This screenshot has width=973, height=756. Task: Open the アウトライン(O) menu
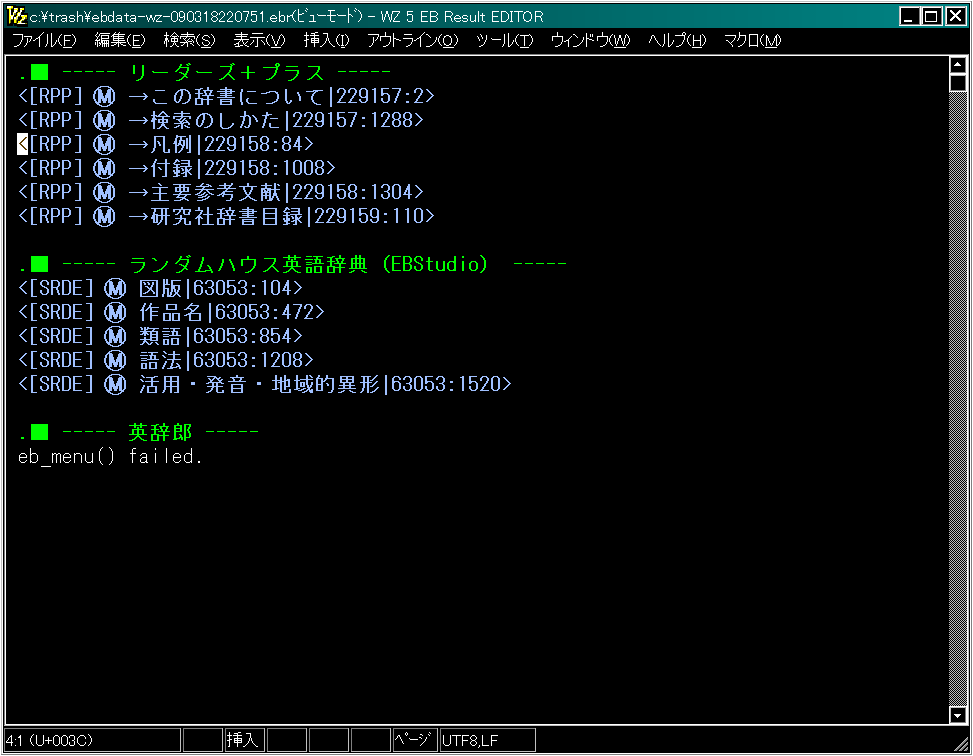(412, 40)
